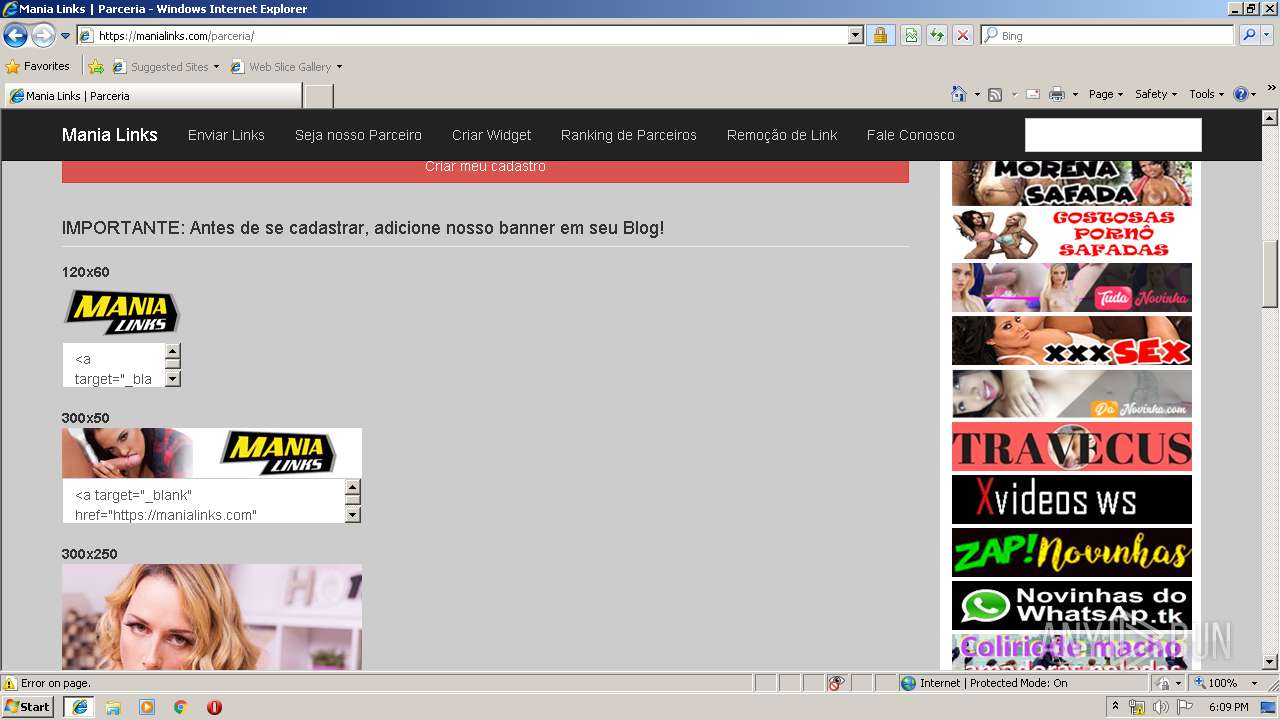
Task: Click the Criar meu cadastro button
Action: tap(485, 167)
